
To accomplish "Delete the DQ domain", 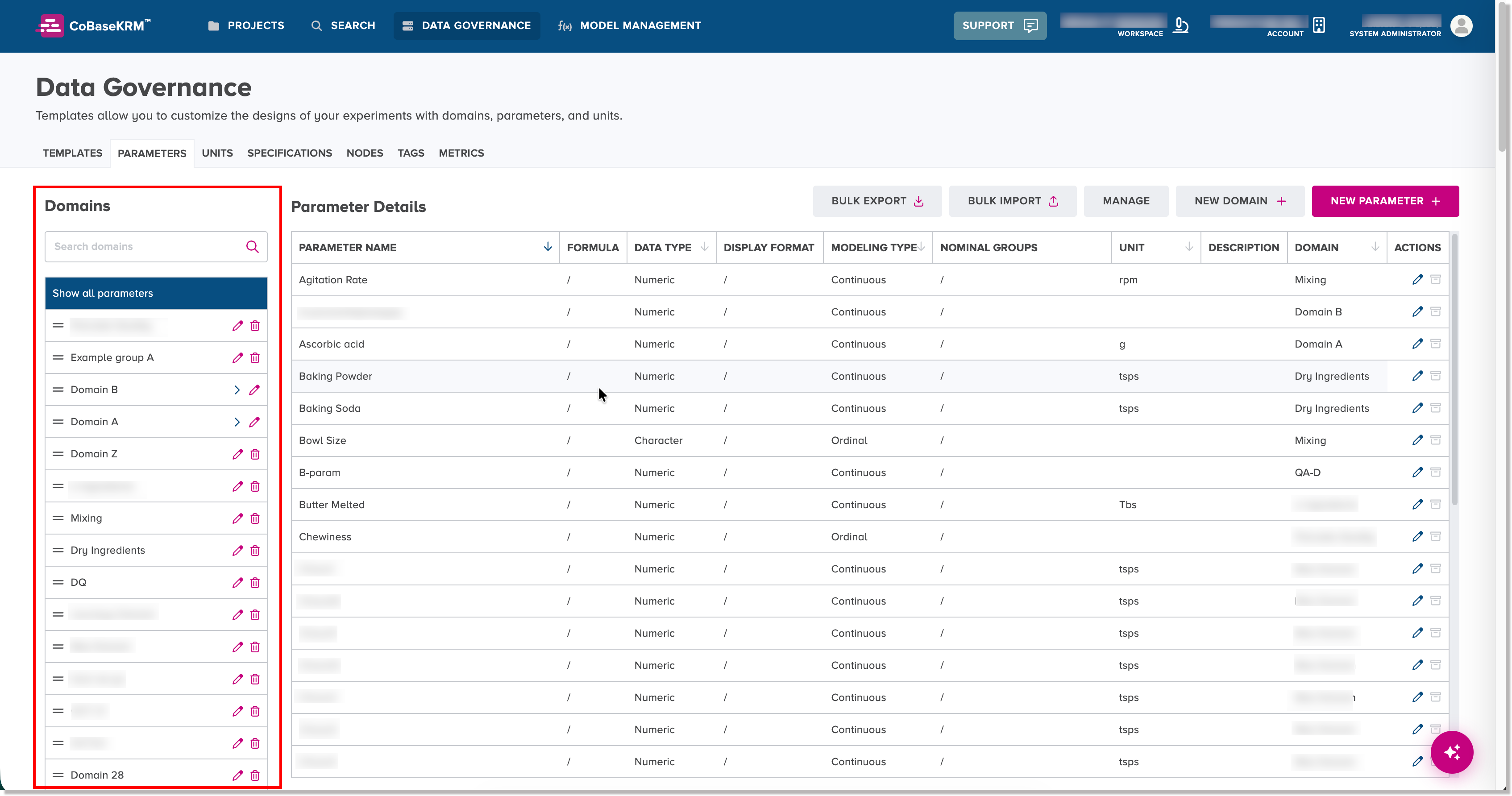I will (255, 582).
